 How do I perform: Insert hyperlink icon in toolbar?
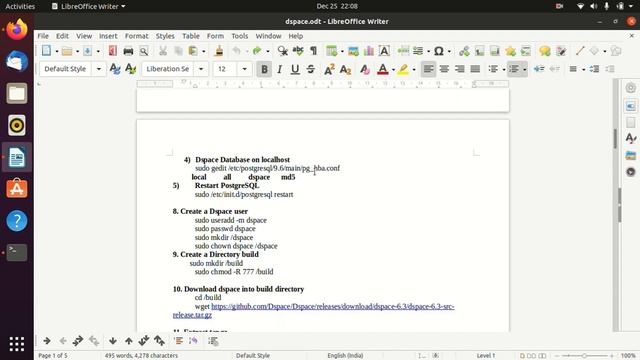tap(464, 51)
